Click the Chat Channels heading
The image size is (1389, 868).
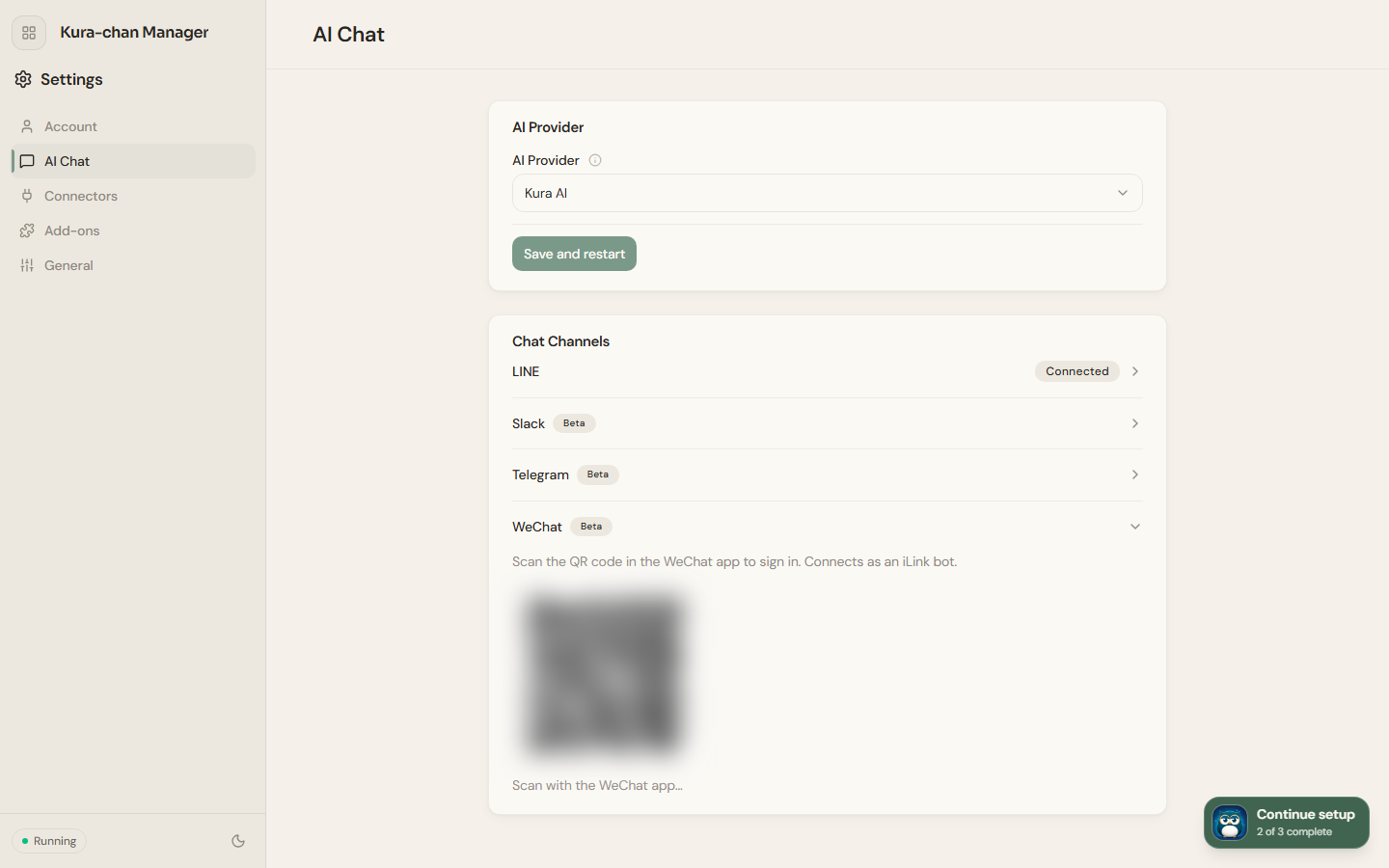[x=560, y=341]
